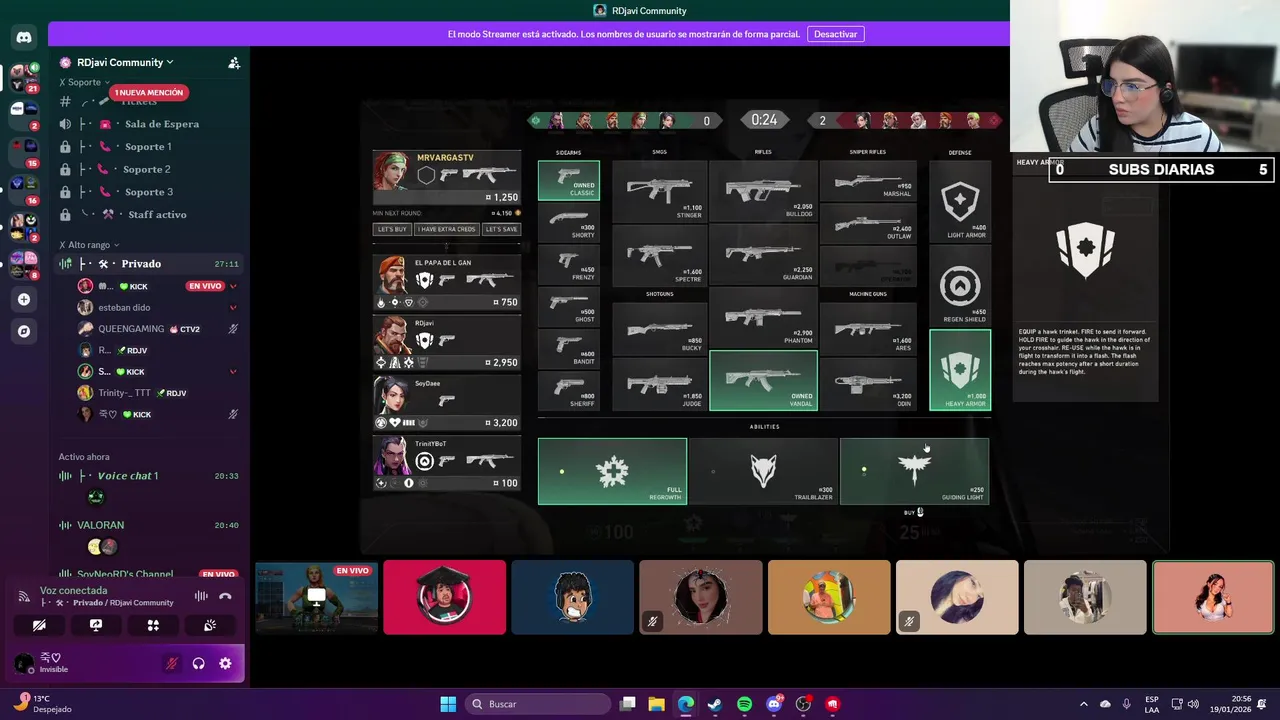The width and height of the screenshot is (1280, 720).
Task: Click the share your screen icon
Action: pos(96,625)
